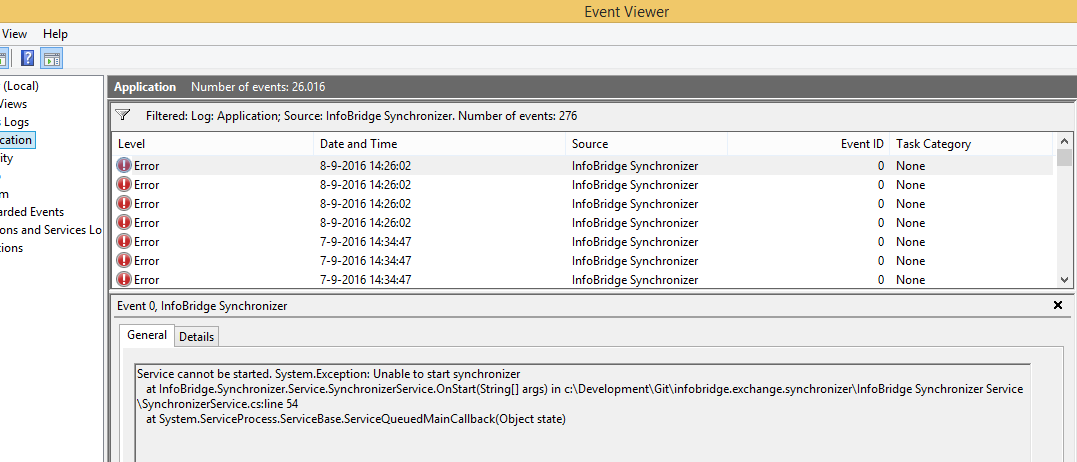Click 'Event 0, InfoBridge Synchronizer' pane title

[x=201, y=306]
